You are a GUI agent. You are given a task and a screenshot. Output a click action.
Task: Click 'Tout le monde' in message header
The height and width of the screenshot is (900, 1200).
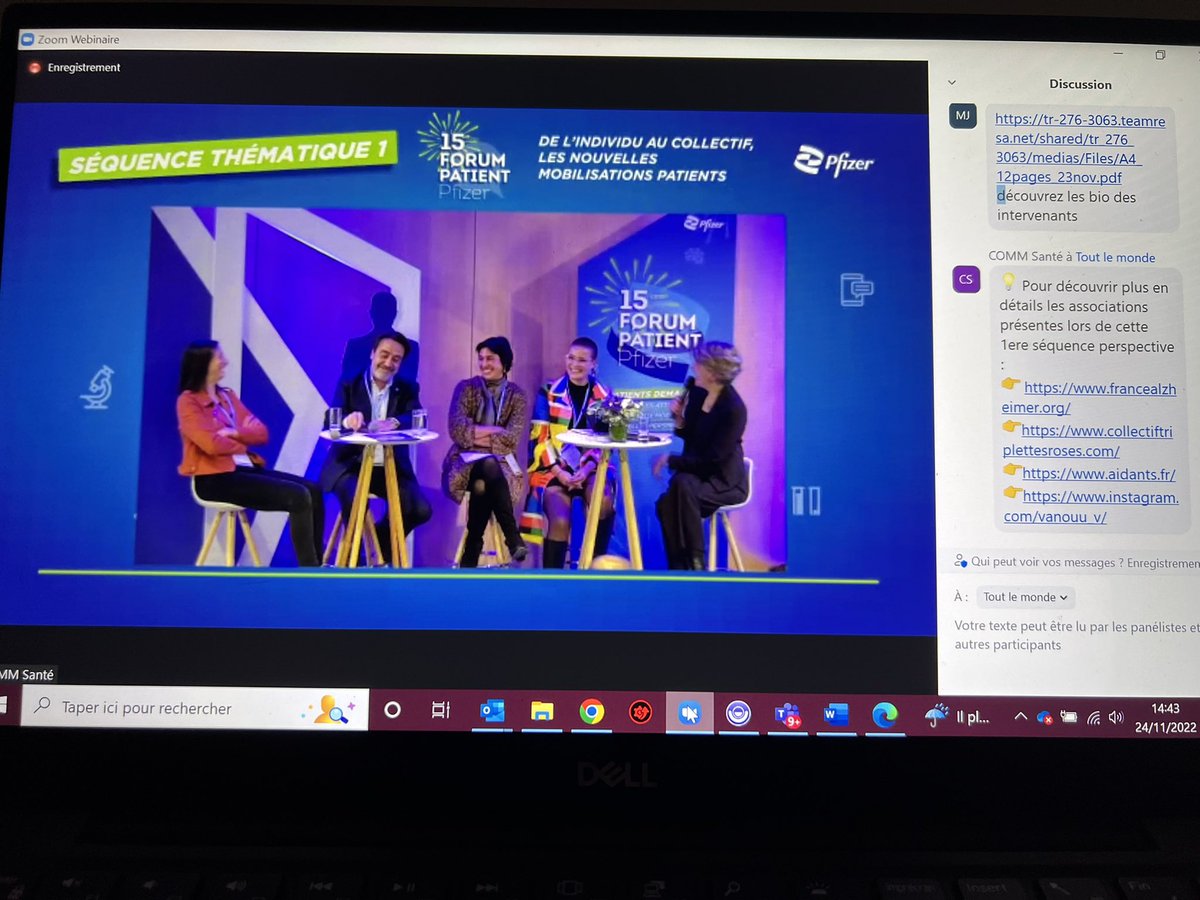(x=1115, y=257)
